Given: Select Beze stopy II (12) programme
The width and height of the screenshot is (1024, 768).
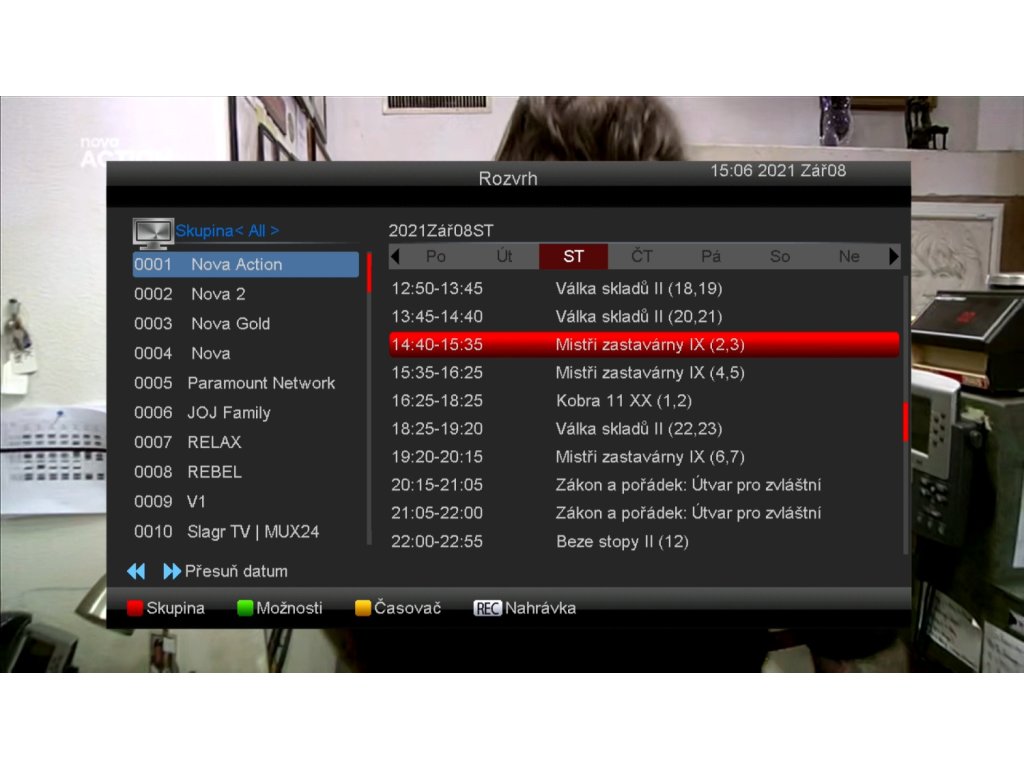Looking at the screenshot, I should click(644, 541).
